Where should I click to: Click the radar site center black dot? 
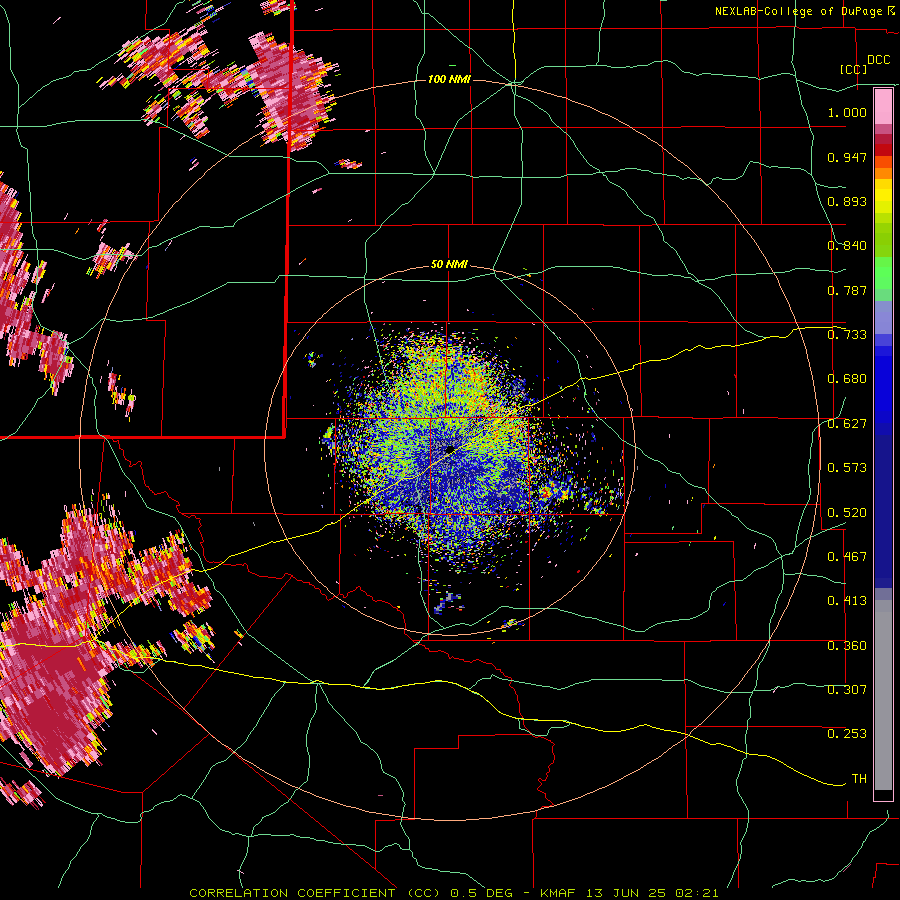[x=450, y=449]
